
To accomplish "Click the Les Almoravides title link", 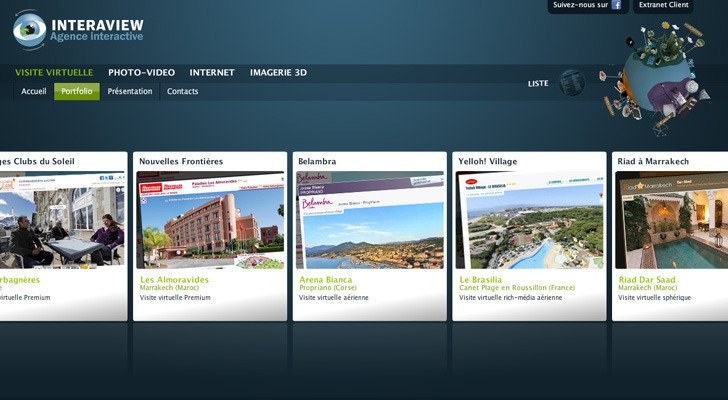I will (x=176, y=280).
